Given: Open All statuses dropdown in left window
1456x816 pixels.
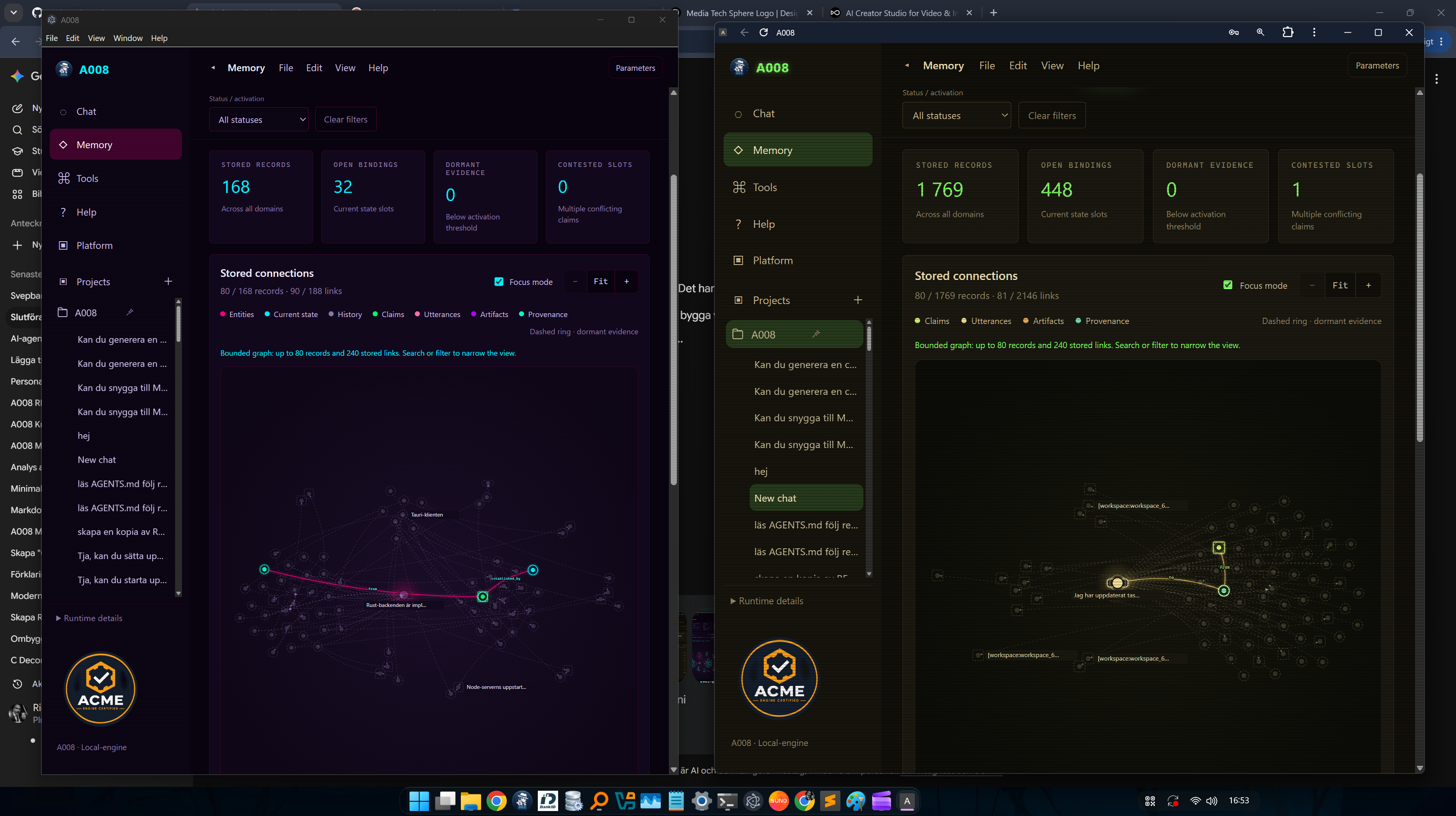Looking at the screenshot, I should pos(259,119).
